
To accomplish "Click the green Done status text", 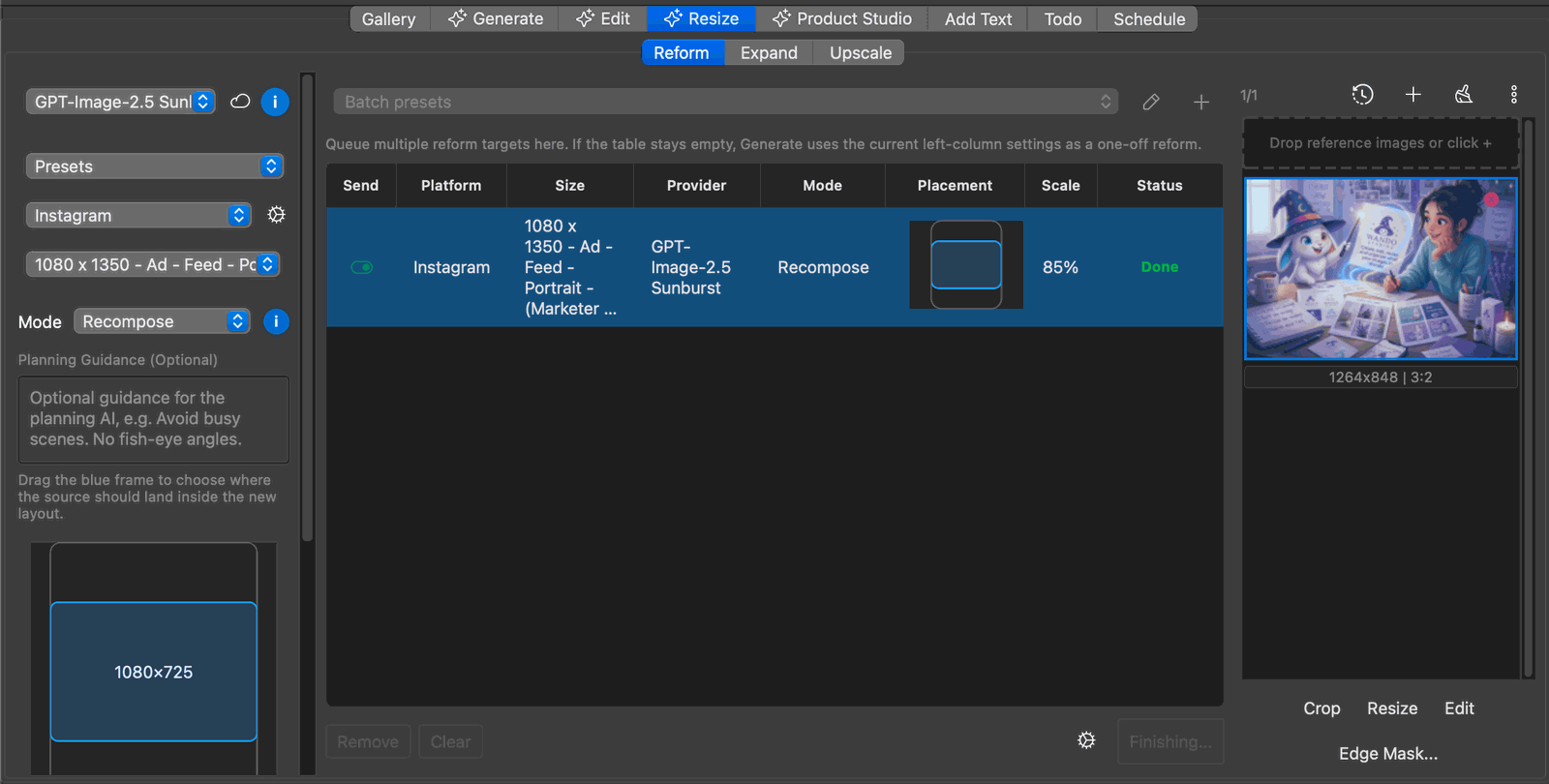I will pos(1160,267).
